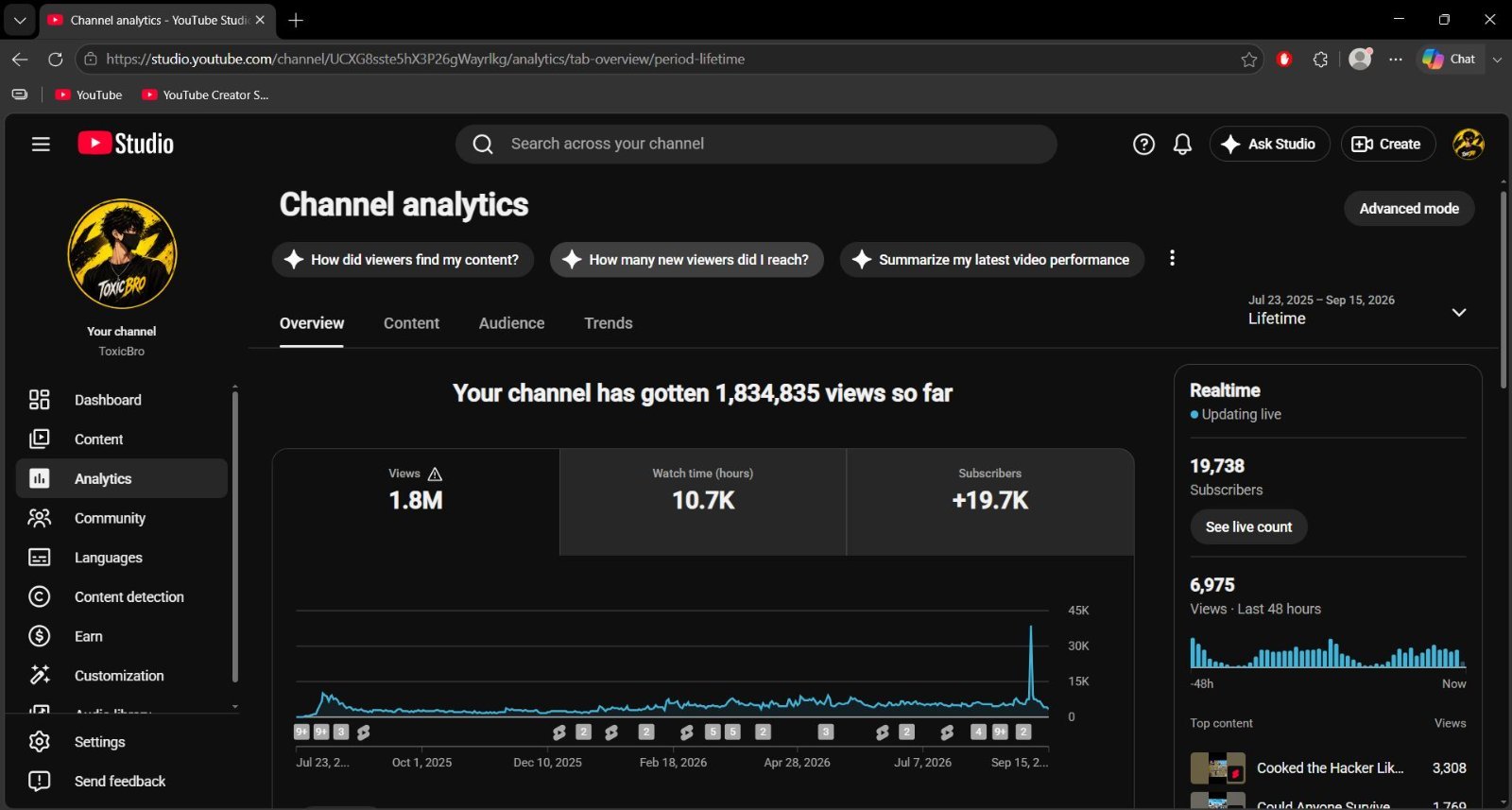Click the Advanced mode button
Screen dimensions: 1512x810
tap(1409, 209)
